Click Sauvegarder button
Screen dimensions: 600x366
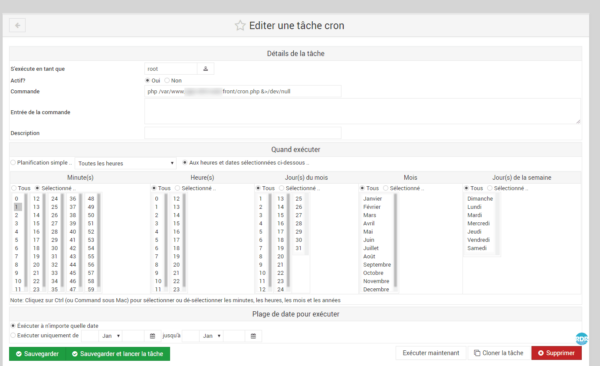(38, 354)
